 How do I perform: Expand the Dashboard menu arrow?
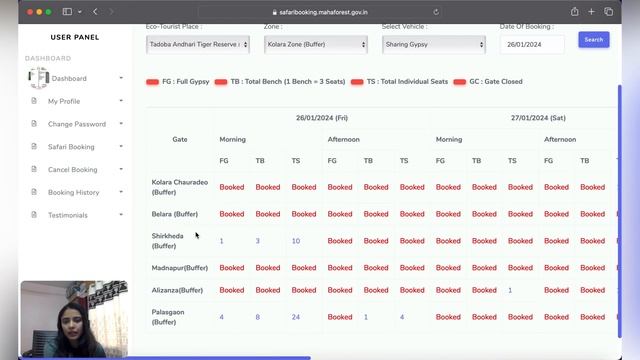coord(121,78)
